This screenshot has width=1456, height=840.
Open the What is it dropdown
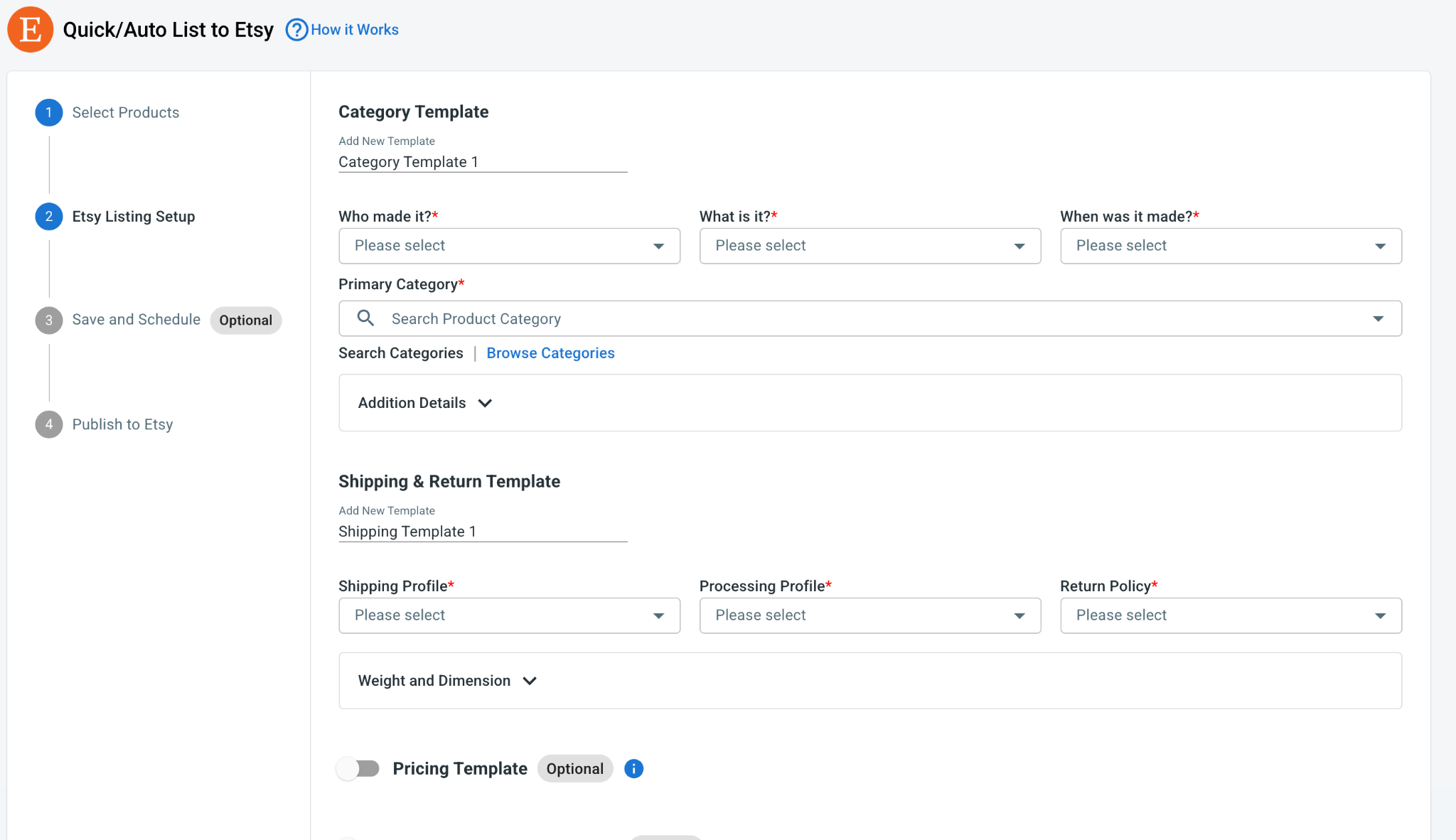coord(870,246)
